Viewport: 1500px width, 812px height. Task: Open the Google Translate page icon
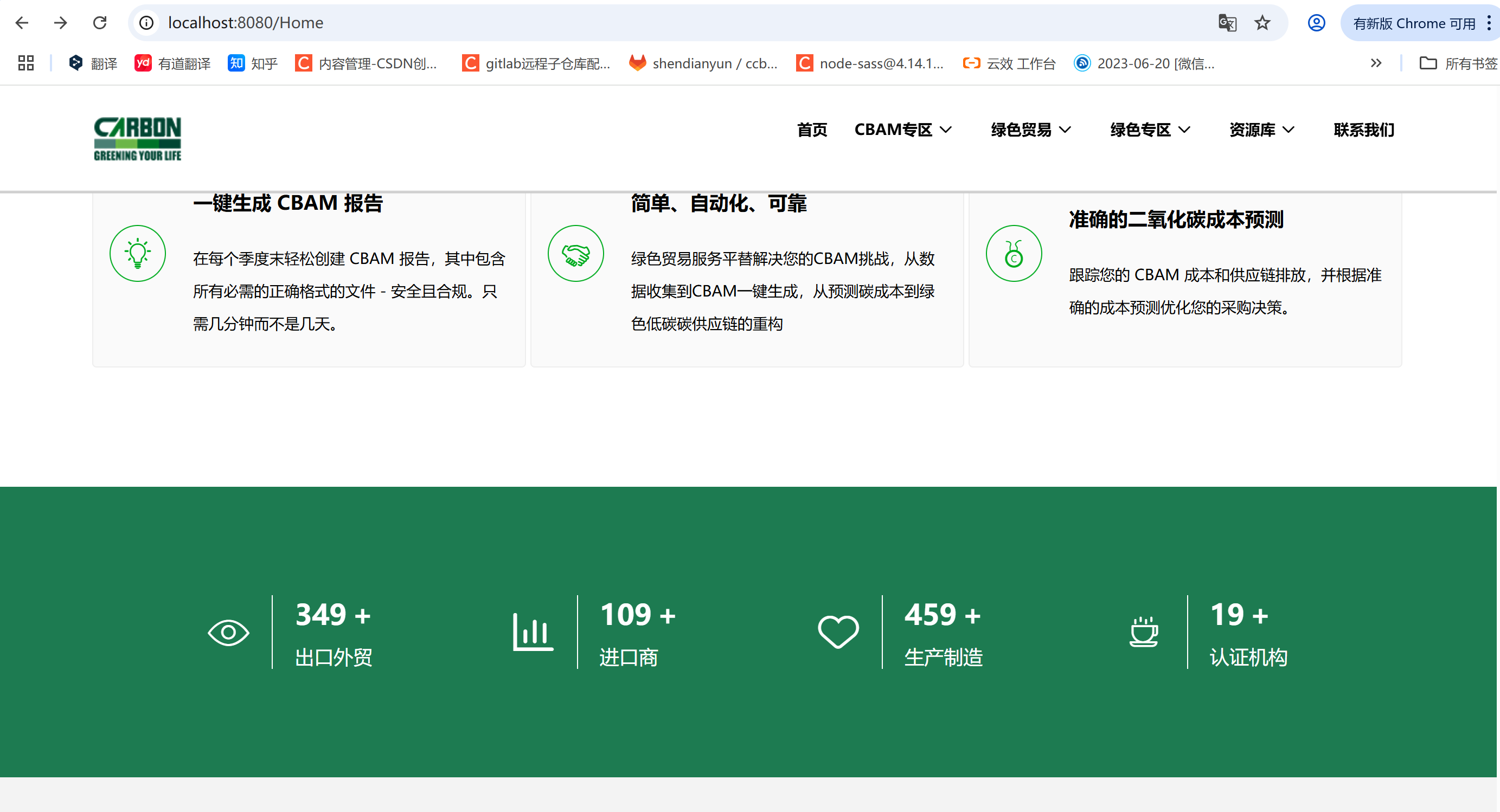[1227, 23]
